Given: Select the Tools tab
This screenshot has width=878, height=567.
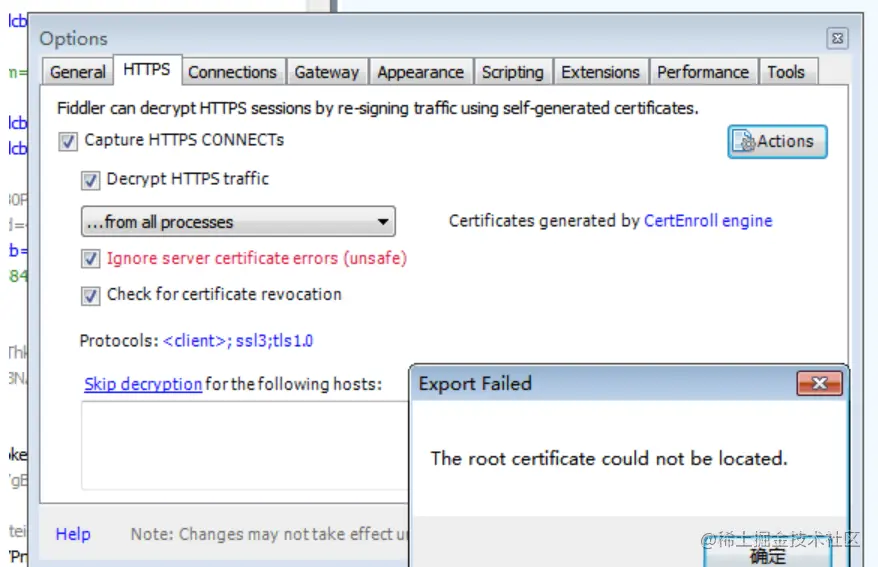Looking at the screenshot, I should coord(786,72).
